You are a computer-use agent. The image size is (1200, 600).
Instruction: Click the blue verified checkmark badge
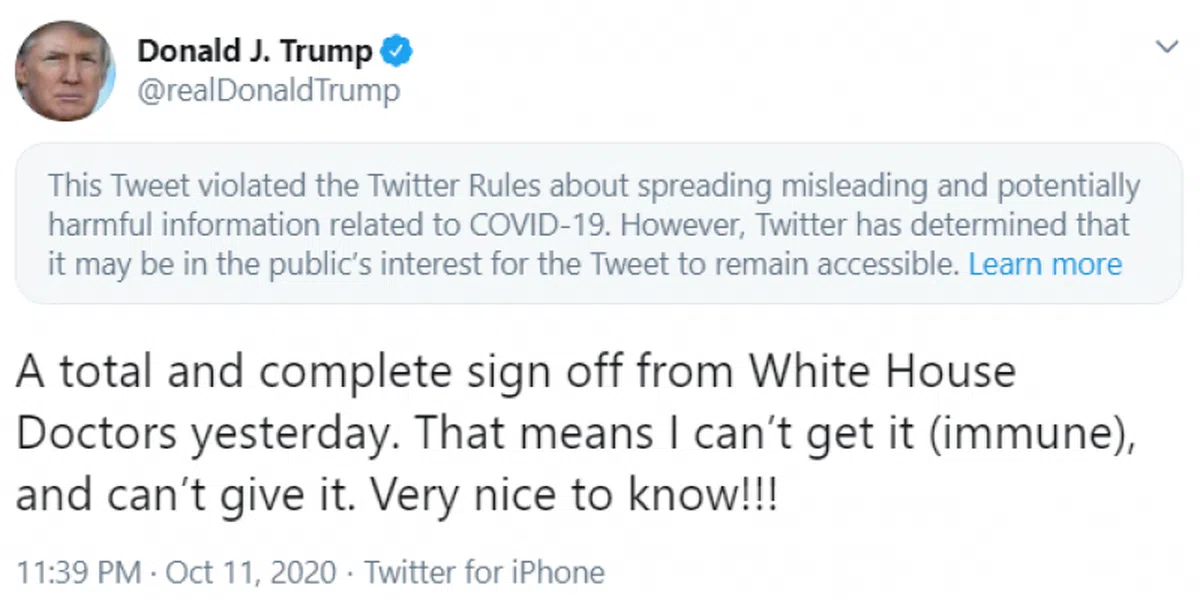(x=399, y=50)
